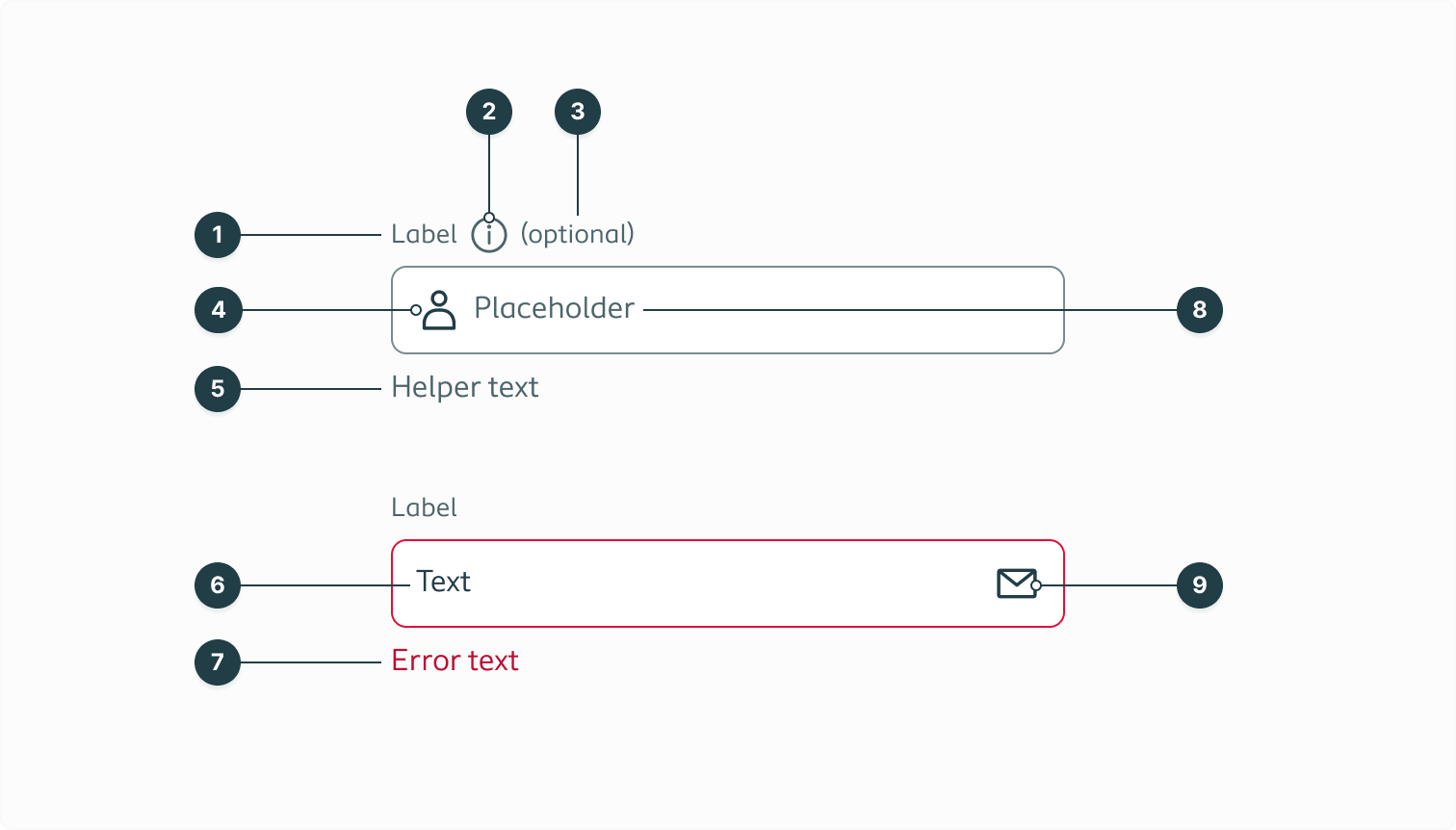
Task: Select callout badge number 2
Action: point(489,111)
